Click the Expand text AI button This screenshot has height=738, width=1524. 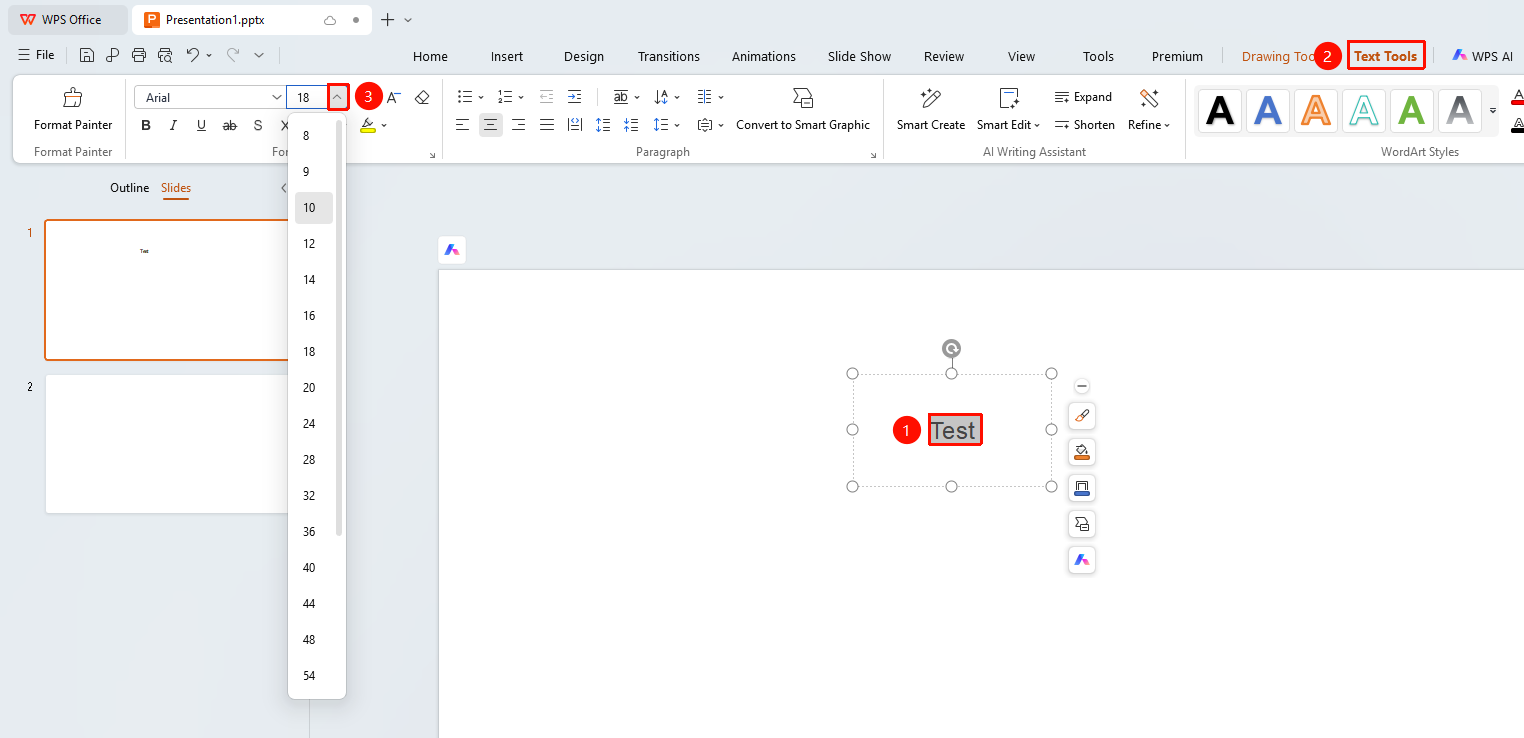point(1083,97)
